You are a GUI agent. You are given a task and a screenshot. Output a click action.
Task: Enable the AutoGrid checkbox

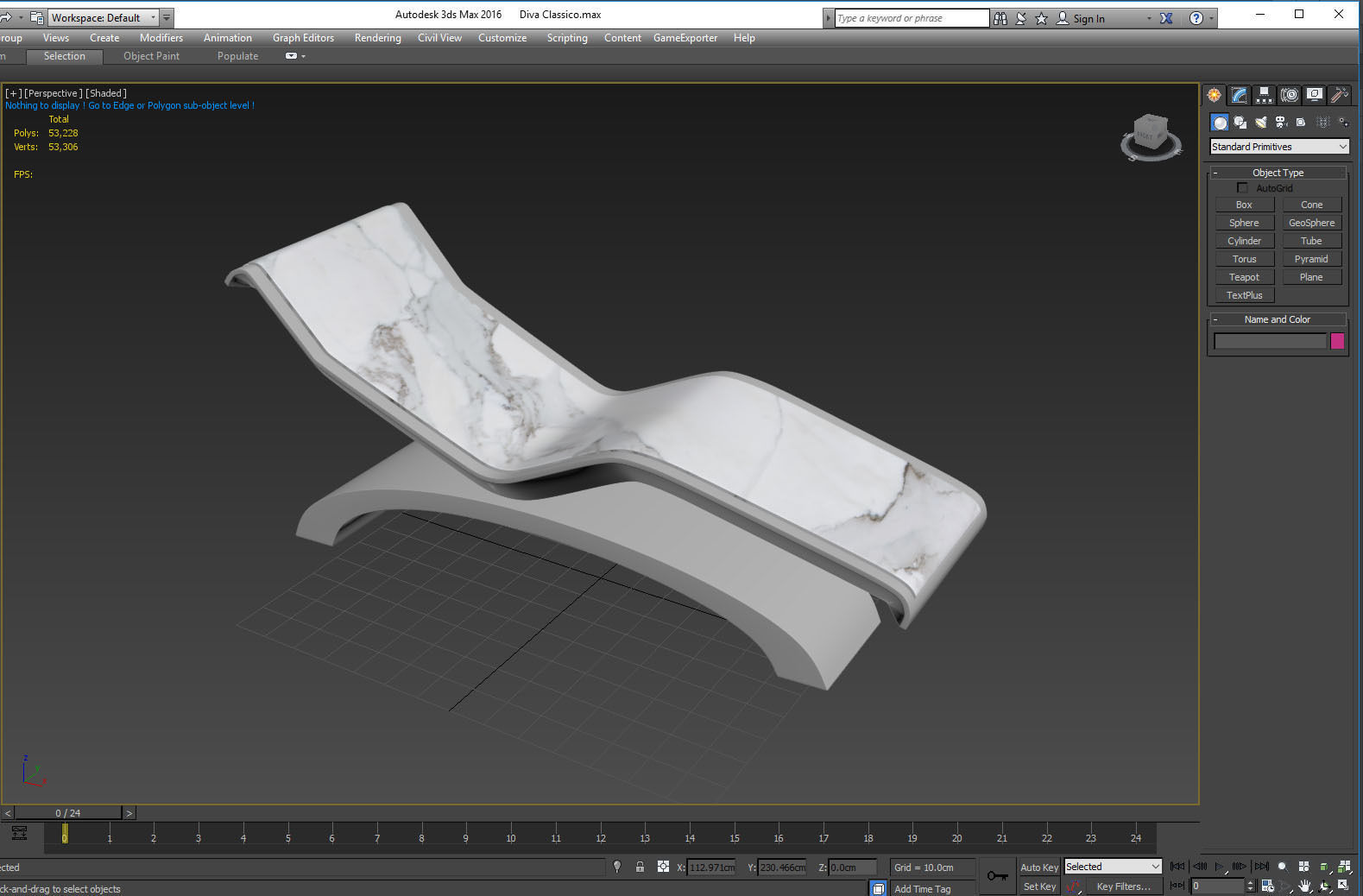tap(1242, 188)
